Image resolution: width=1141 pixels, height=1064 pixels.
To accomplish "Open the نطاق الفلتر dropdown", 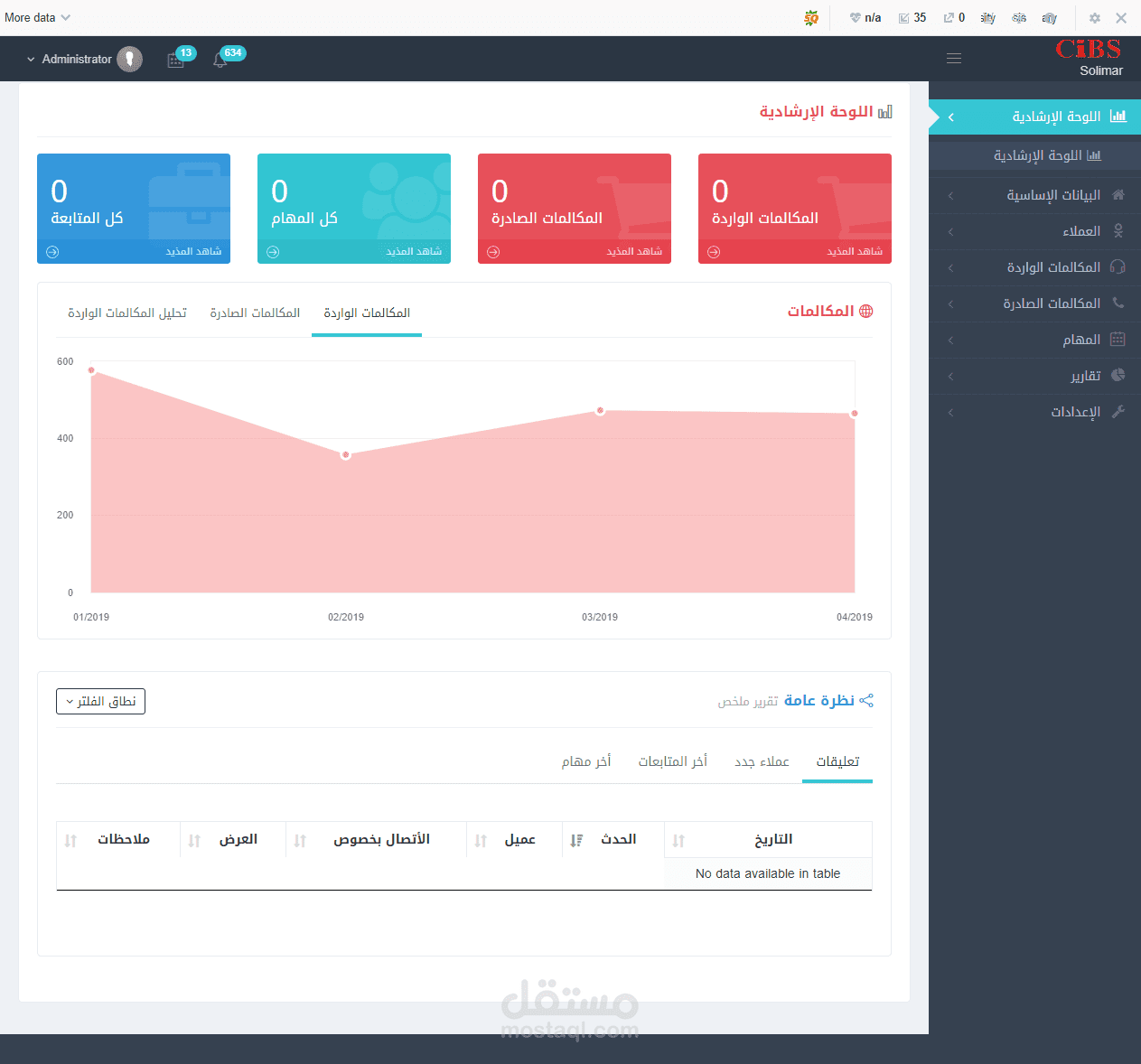I will 100,701.
